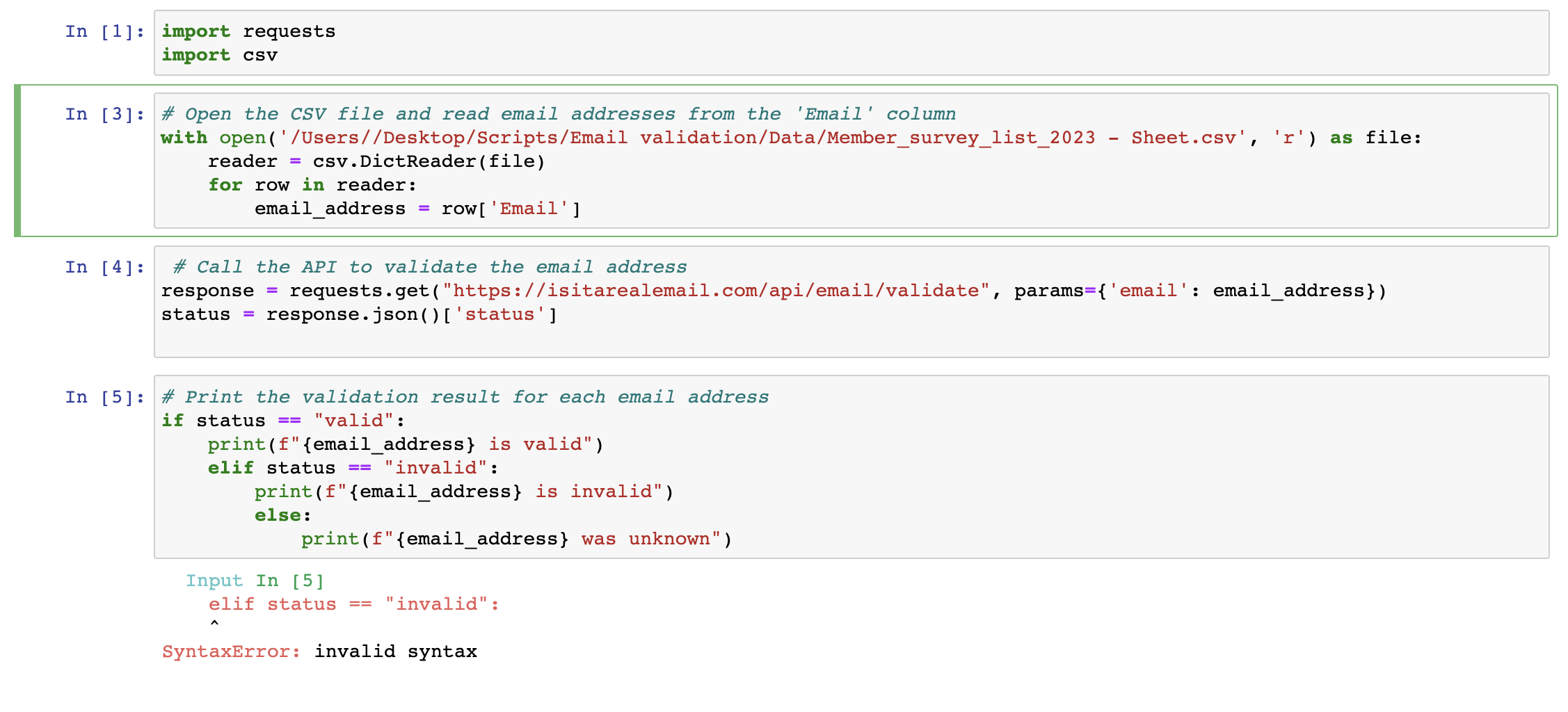Select the 'Email' string in row['Email']
This screenshot has height=712, width=1568.
(x=529, y=208)
